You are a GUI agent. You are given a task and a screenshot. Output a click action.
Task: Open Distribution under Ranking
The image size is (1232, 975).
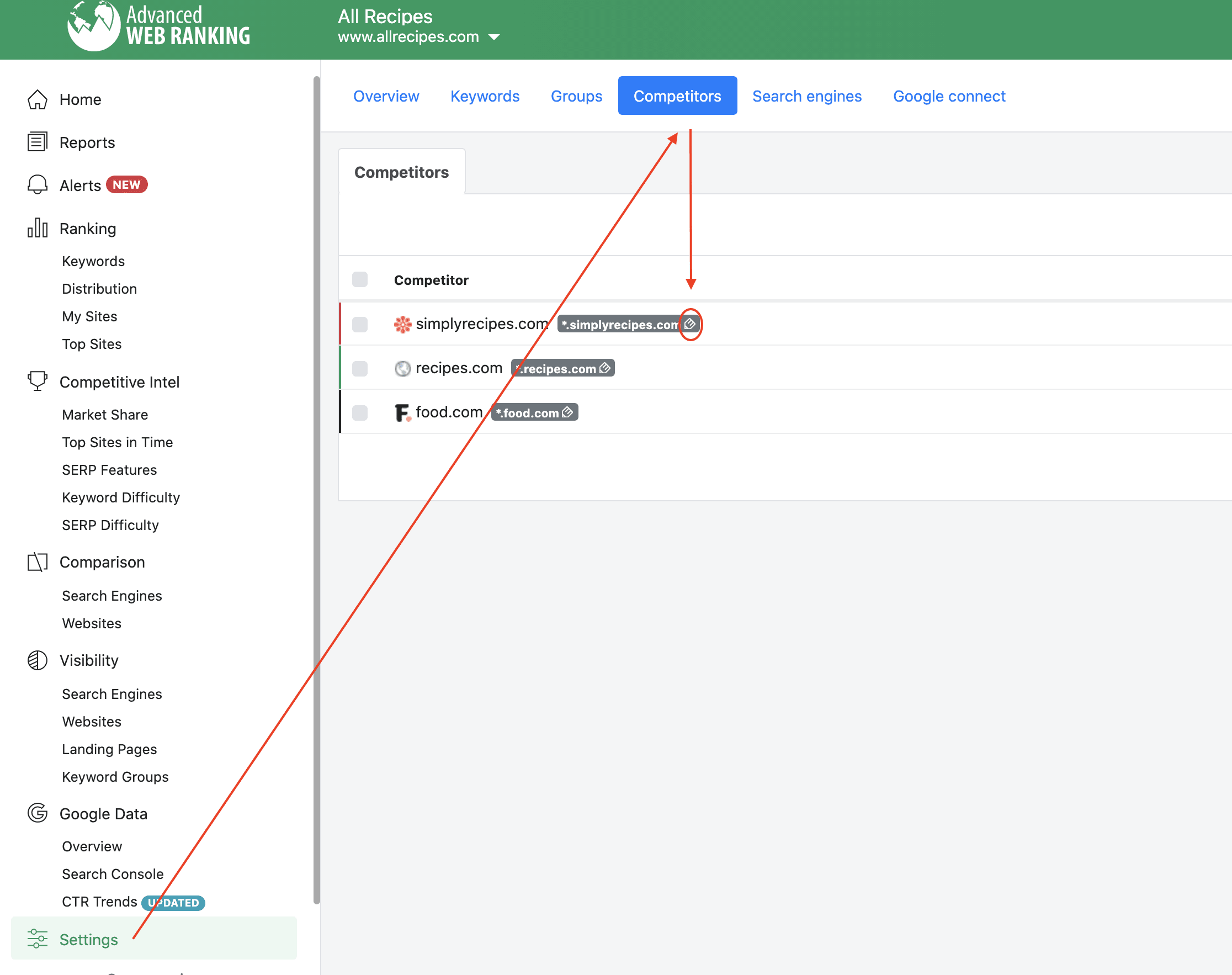[x=99, y=288]
